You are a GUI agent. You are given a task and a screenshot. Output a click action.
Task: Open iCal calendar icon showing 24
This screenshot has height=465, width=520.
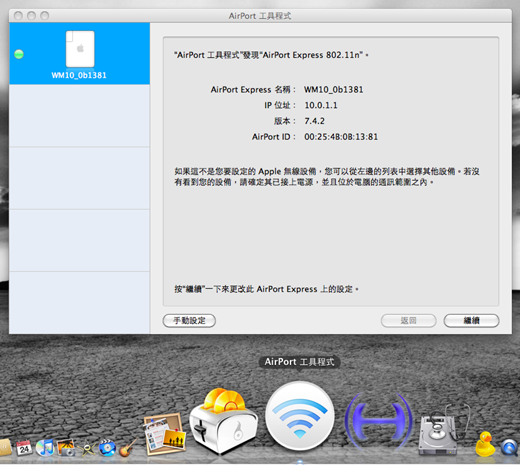(24, 448)
